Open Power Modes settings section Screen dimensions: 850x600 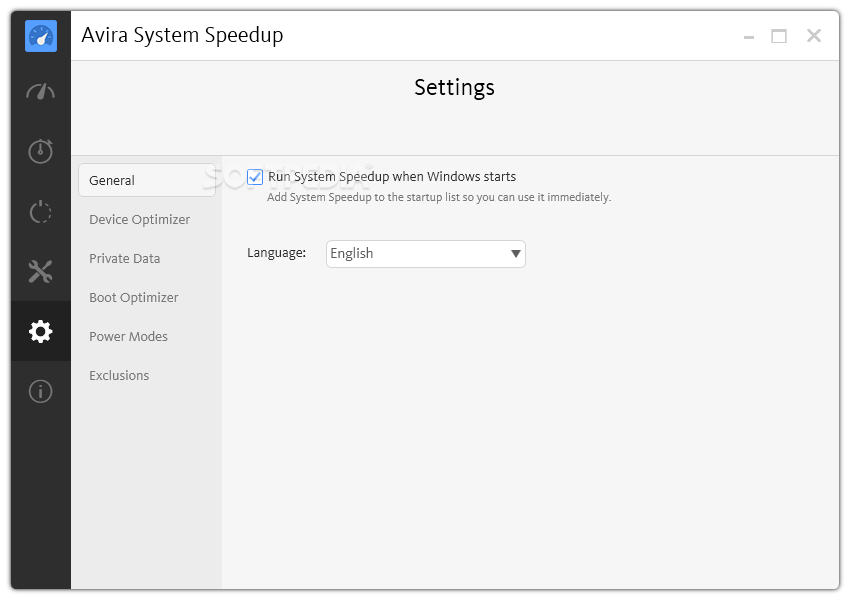[128, 337]
